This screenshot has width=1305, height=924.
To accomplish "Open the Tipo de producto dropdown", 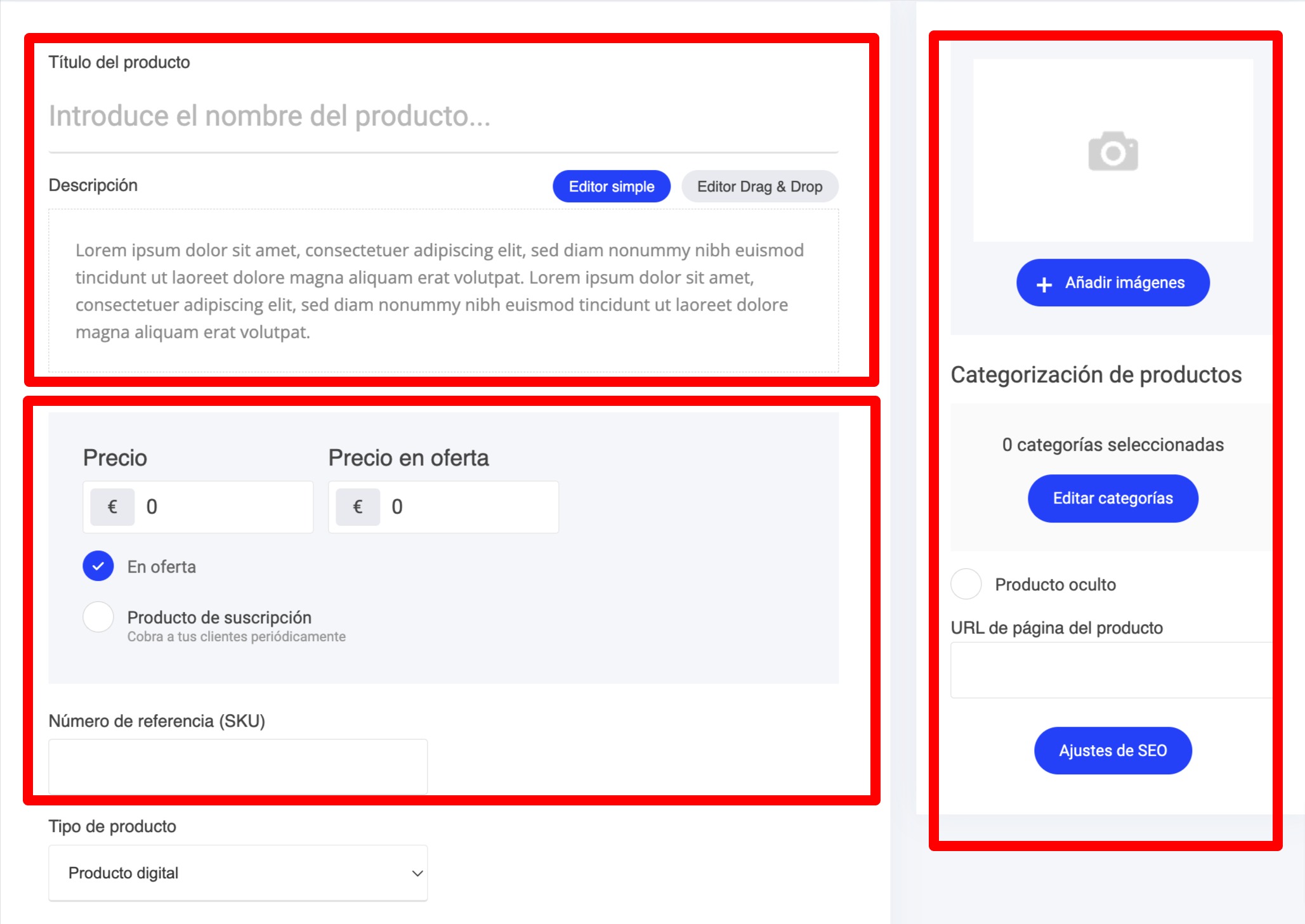I will (238, 873).
